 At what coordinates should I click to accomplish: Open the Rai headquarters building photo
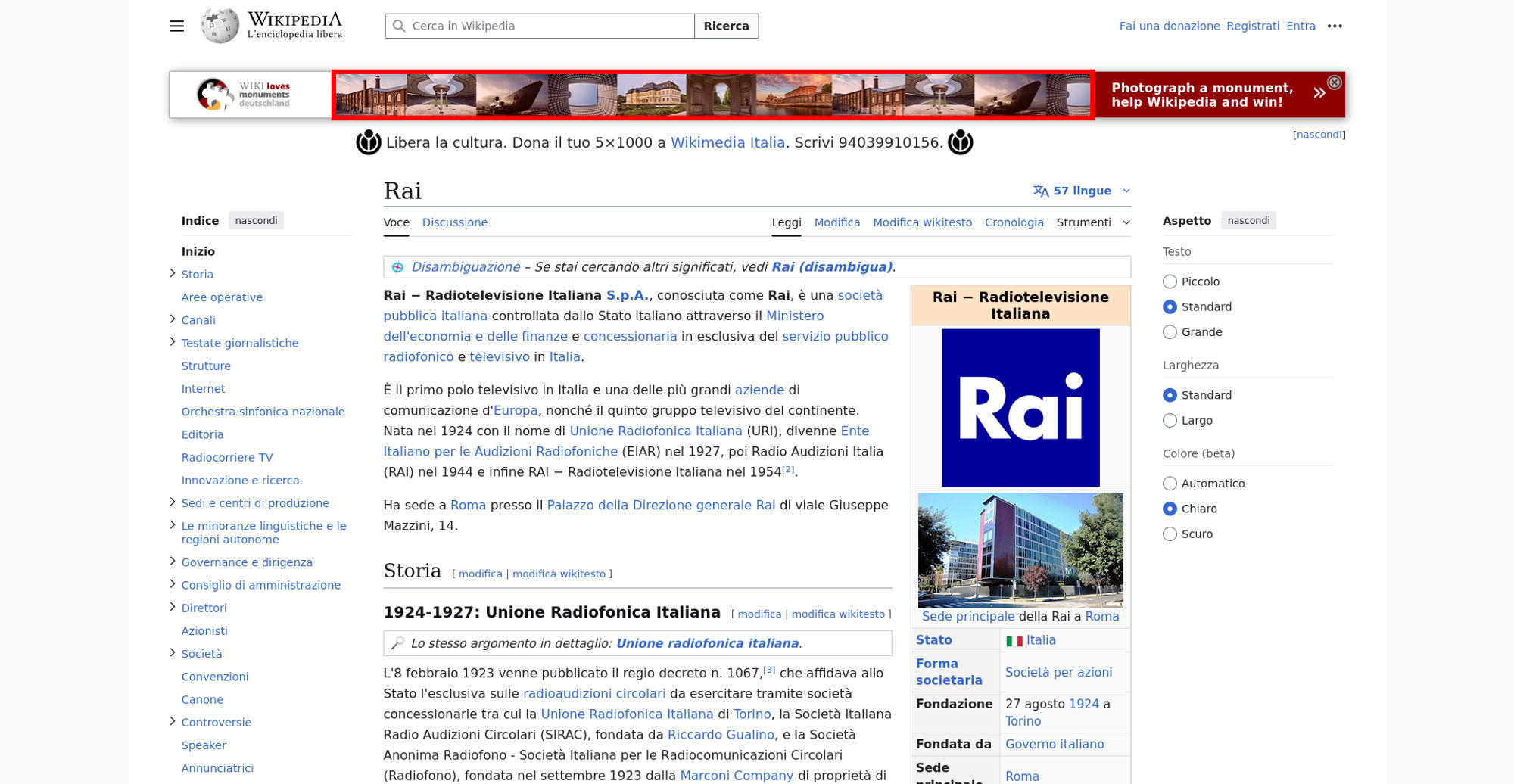coord(1020,550)
